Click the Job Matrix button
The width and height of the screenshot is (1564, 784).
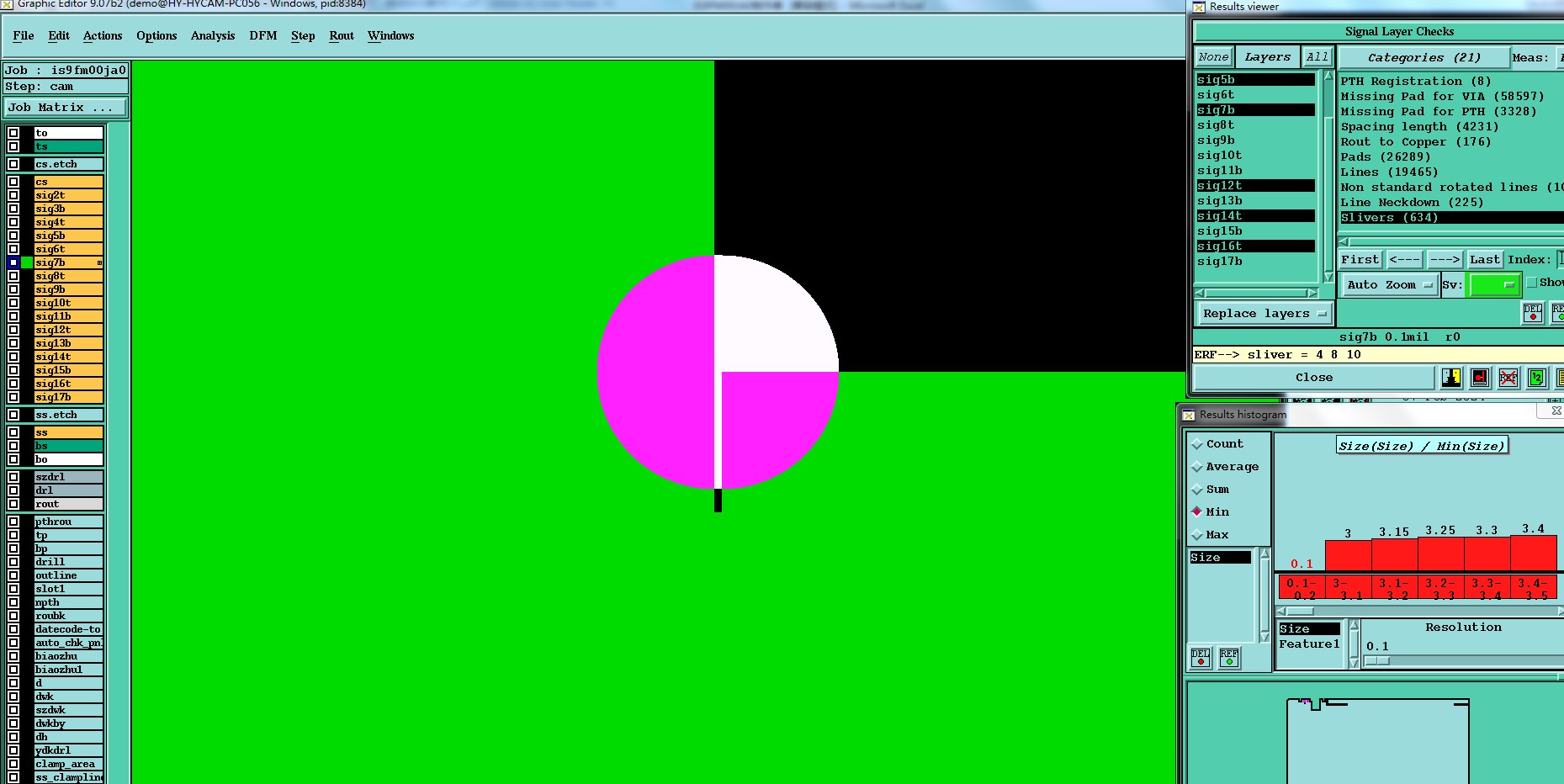point(66,108)
